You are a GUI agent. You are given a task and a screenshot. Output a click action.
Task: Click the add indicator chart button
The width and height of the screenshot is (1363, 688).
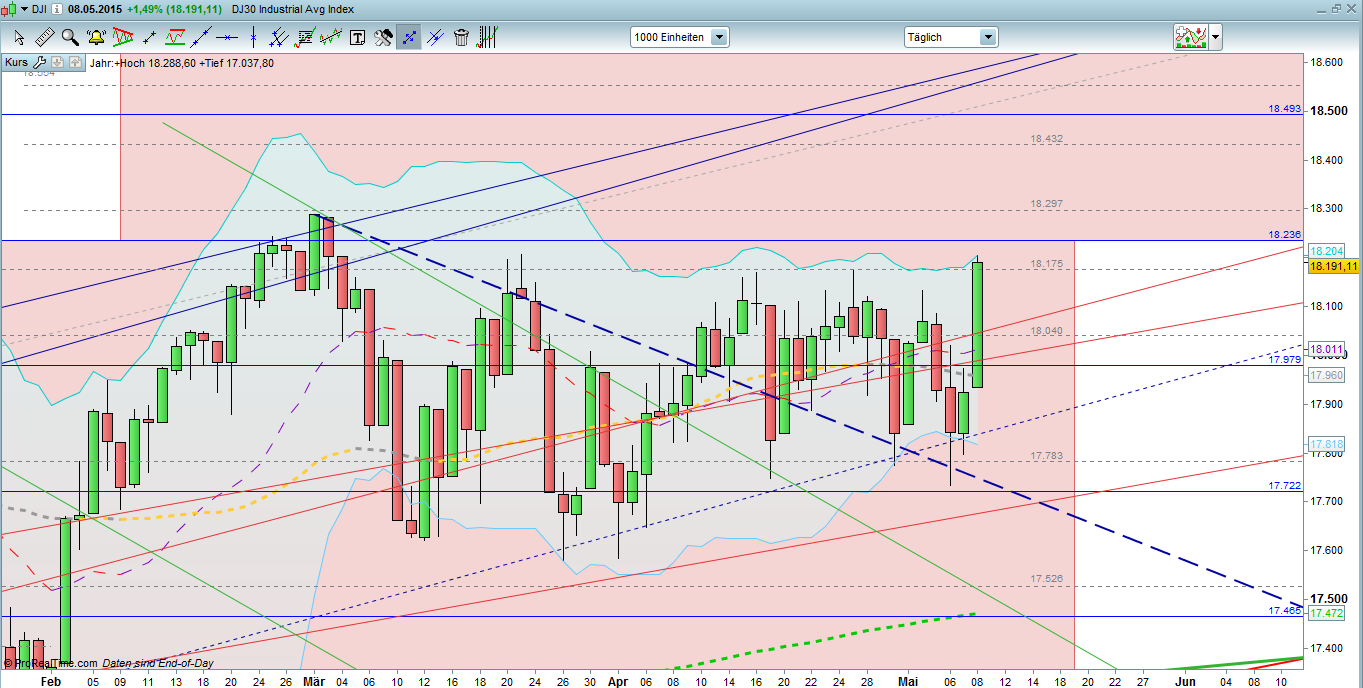[1190, 38]
